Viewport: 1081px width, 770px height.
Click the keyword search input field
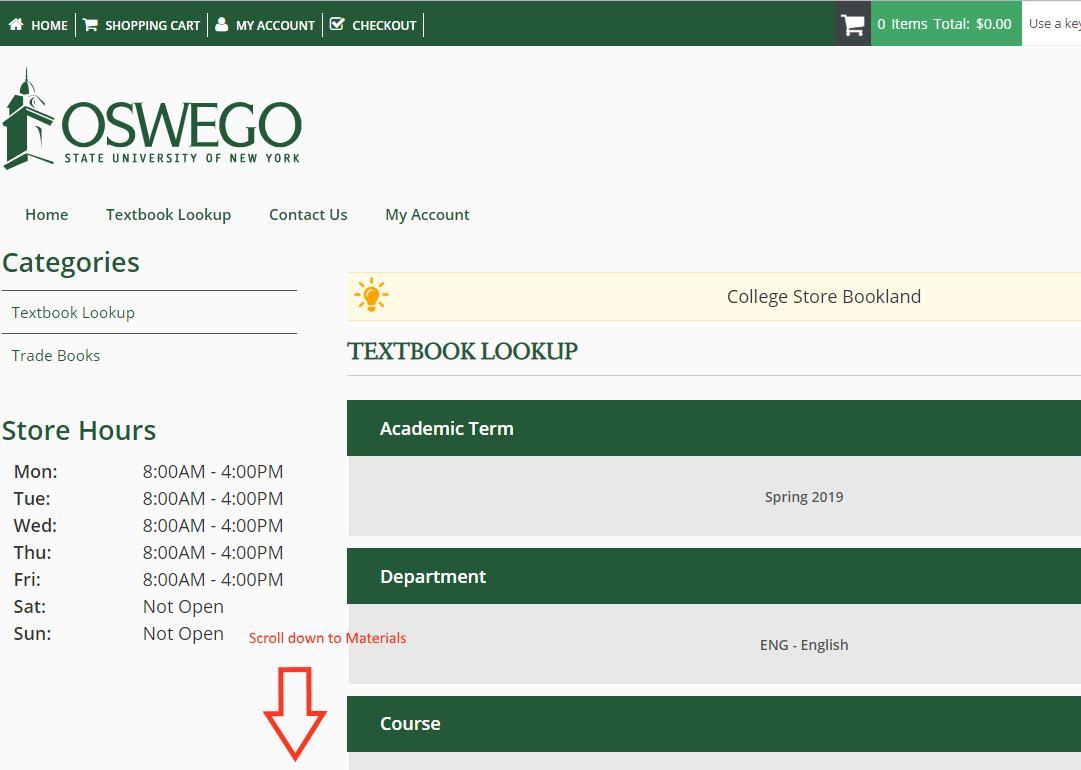pos(1055,24)
